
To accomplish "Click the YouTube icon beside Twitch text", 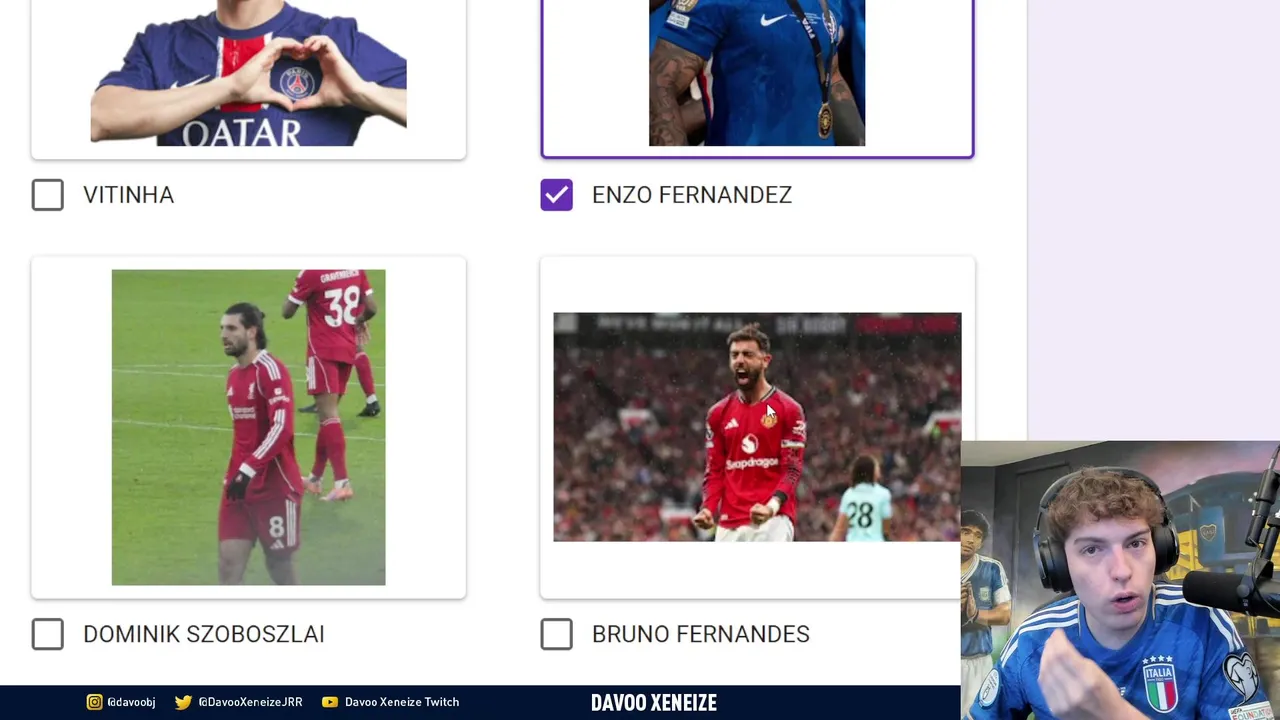I will (x=330, y=702).
